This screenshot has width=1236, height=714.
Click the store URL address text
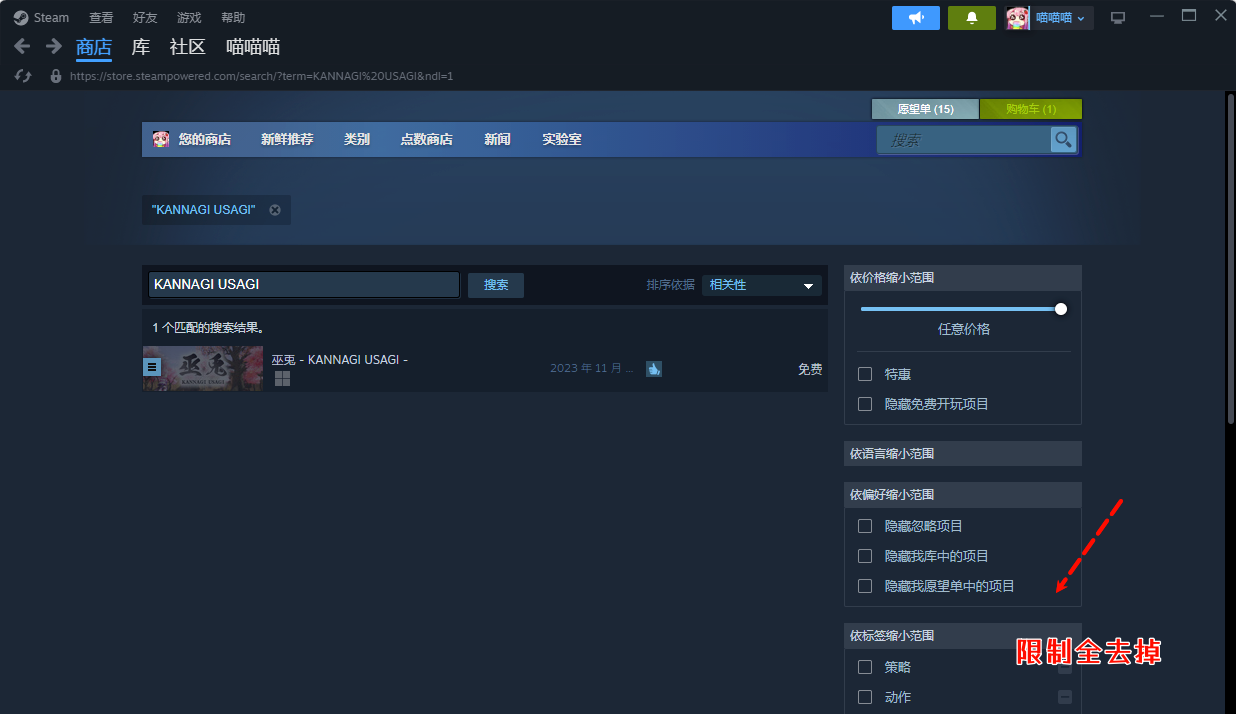tap(262, 76)
